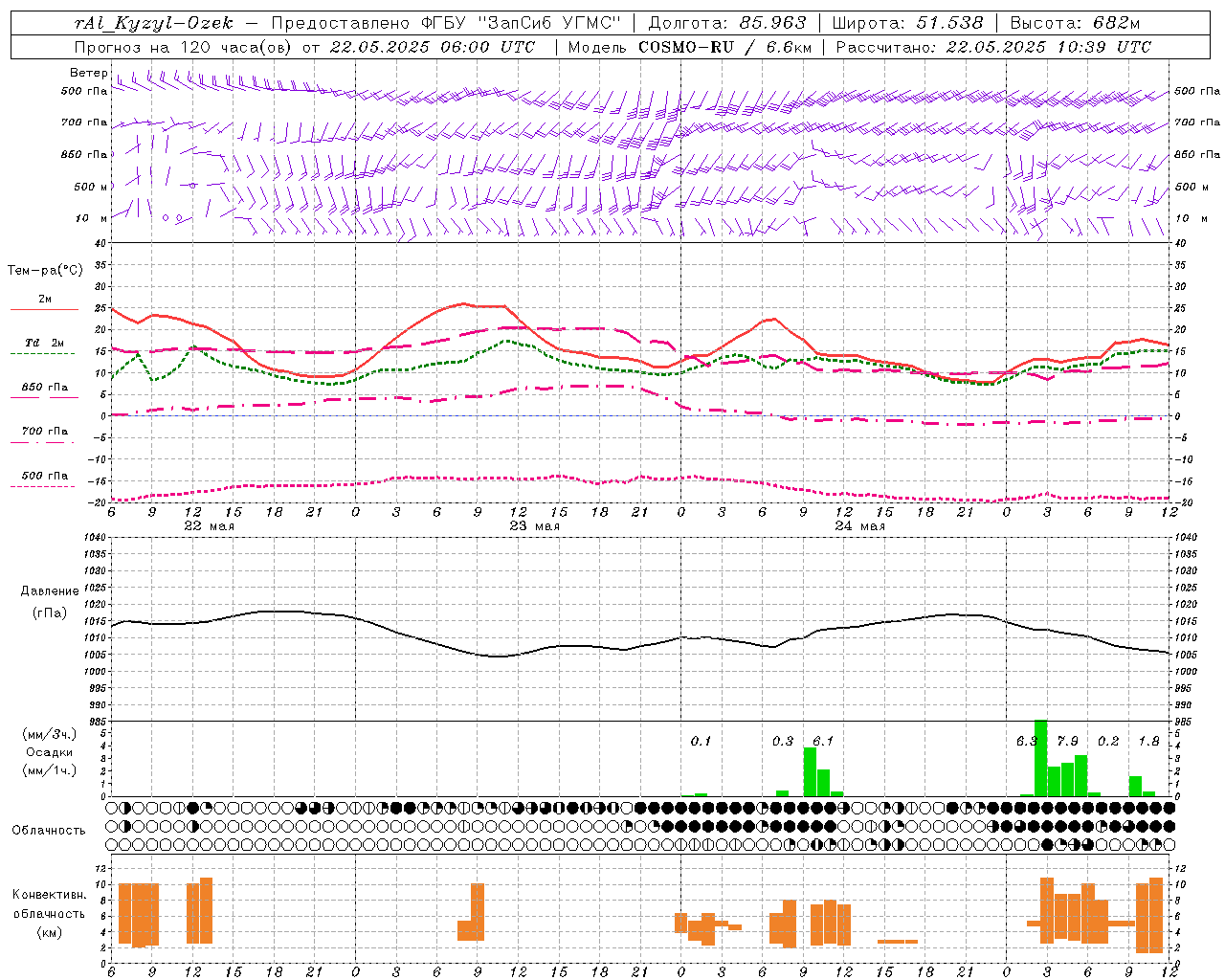Click the 'Высота: 682м' header text
This screenshot has width=1225, height=980.
point(1076,23)
